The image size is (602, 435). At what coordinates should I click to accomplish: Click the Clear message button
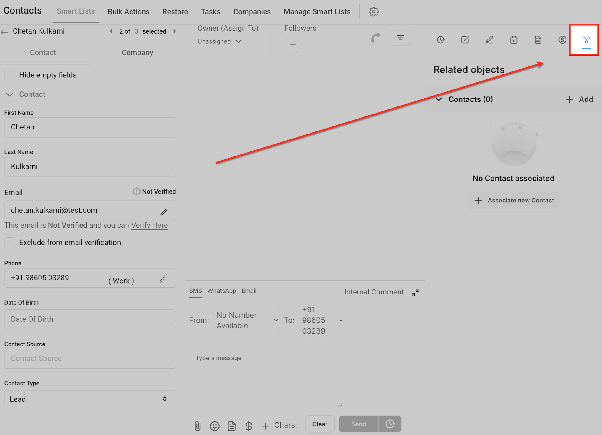[x=320, y=424]
